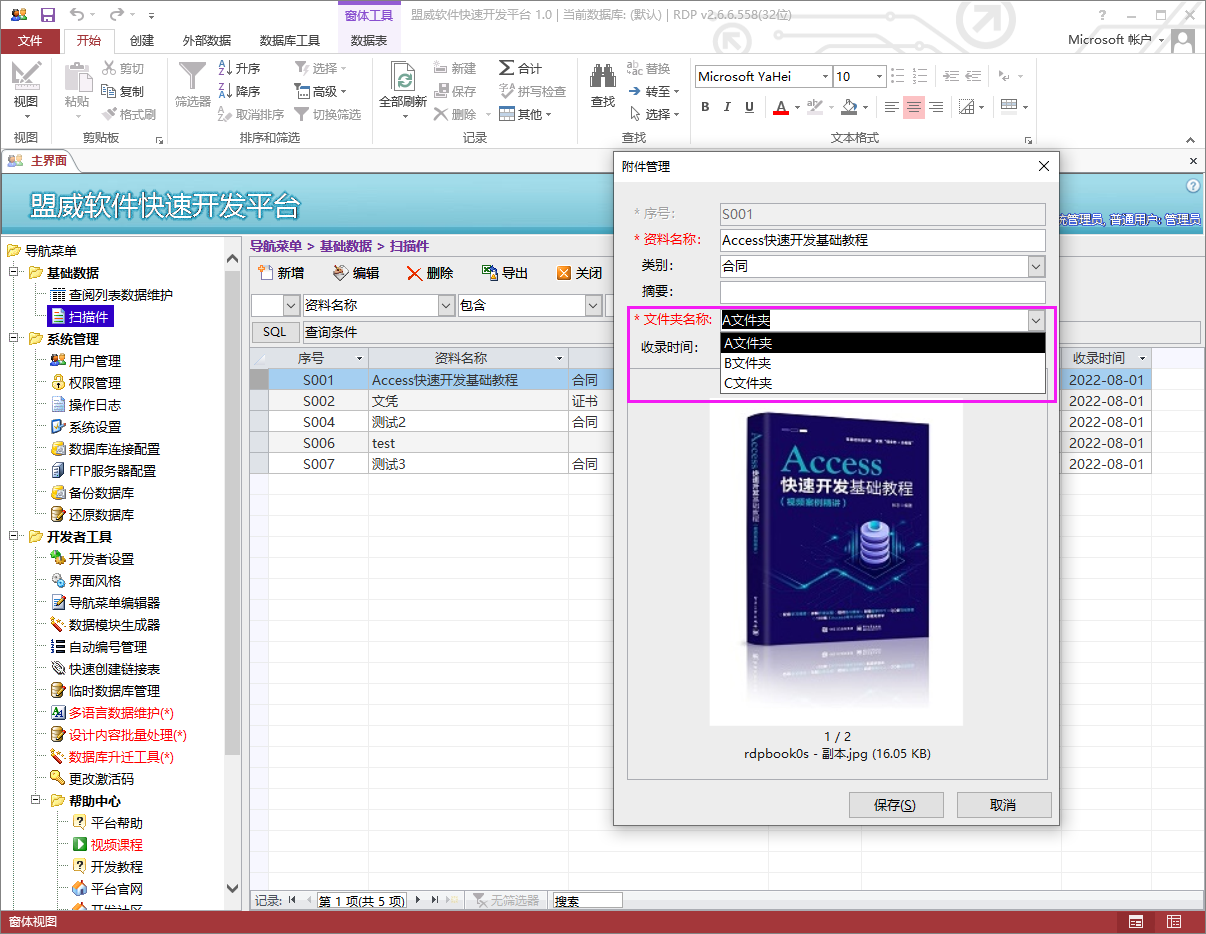Open 操作日志 in navigation tree
Image resolution: width=1206 pixels, height=934 pixels.
(94, 405)
